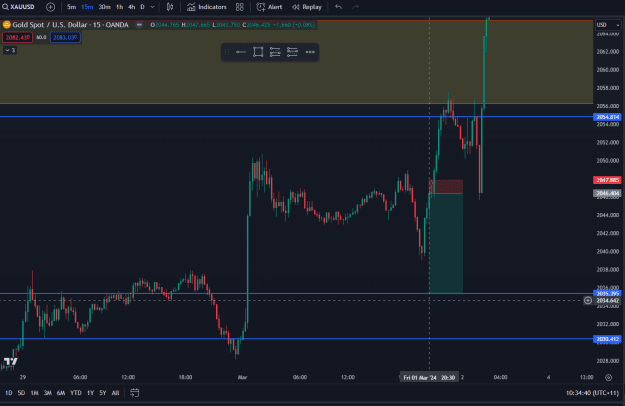625x406 pixels.
Task: Click the blue buy price 2083.03 button
Action: point(65,37)
